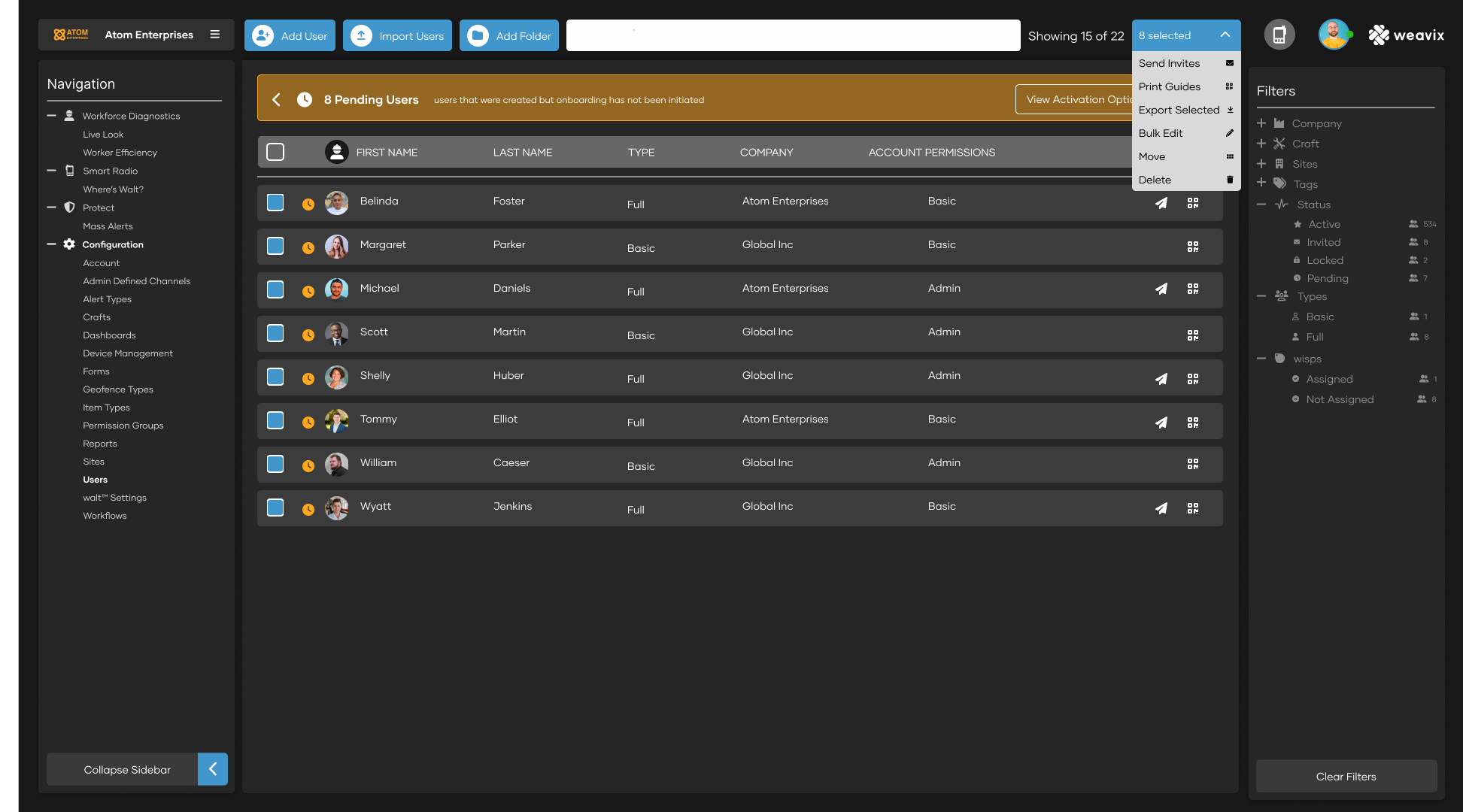Choose Move from the menu
1463x812 pixels.
pyautogui.click(x=1185, y=156)
